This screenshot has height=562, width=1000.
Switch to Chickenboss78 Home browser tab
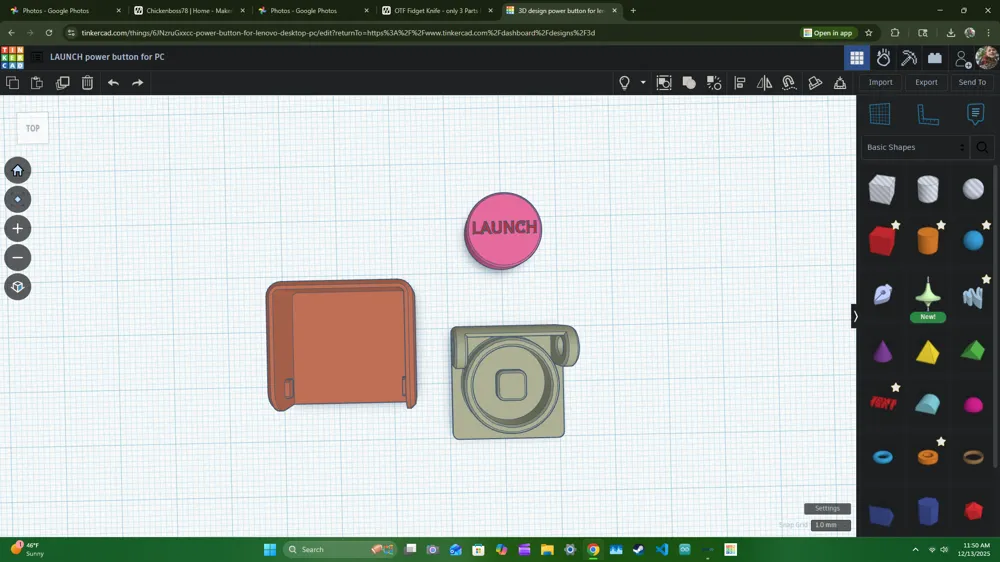coord(189,11)
